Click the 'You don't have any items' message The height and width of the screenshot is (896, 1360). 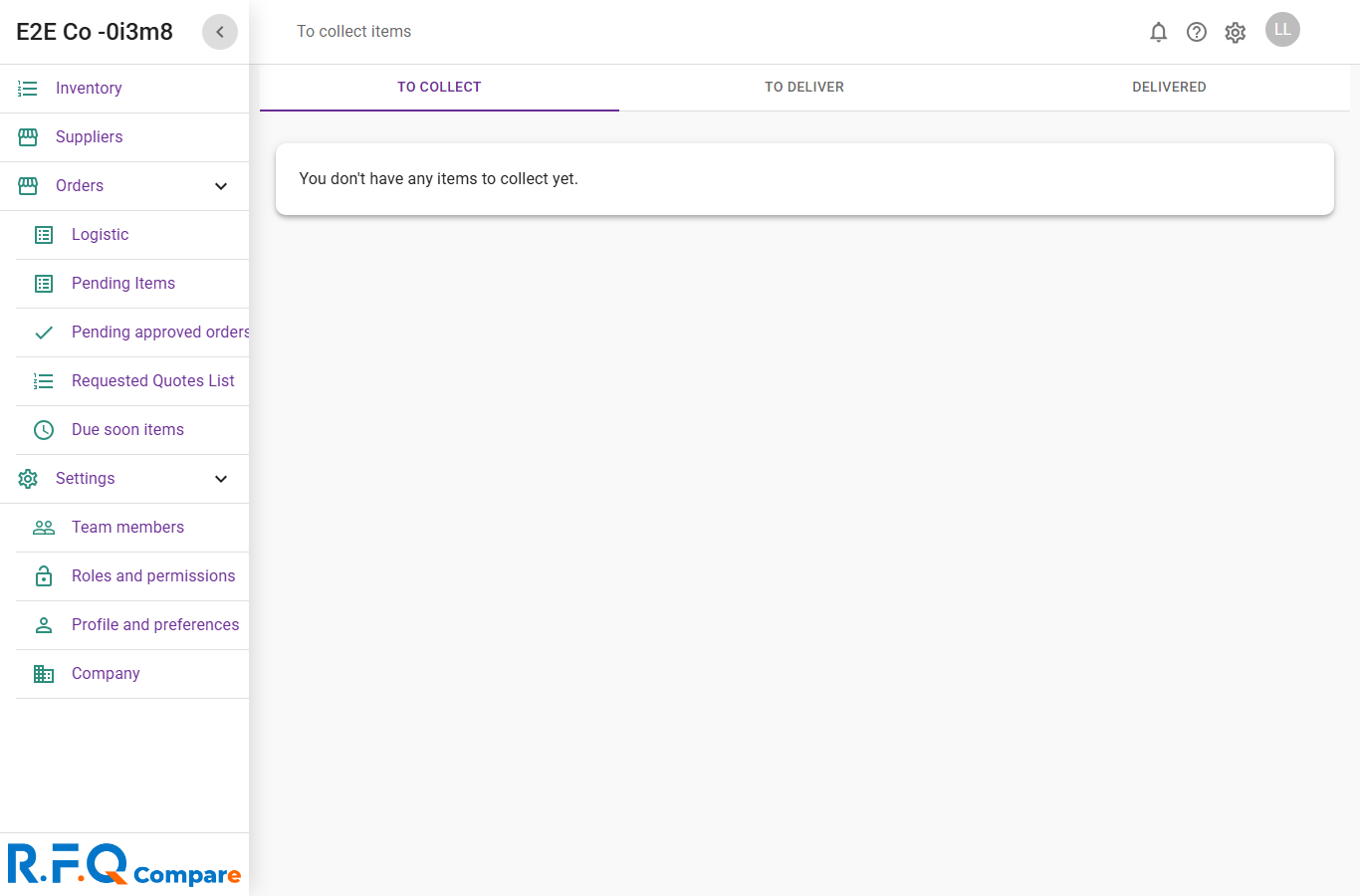point(438,179)
